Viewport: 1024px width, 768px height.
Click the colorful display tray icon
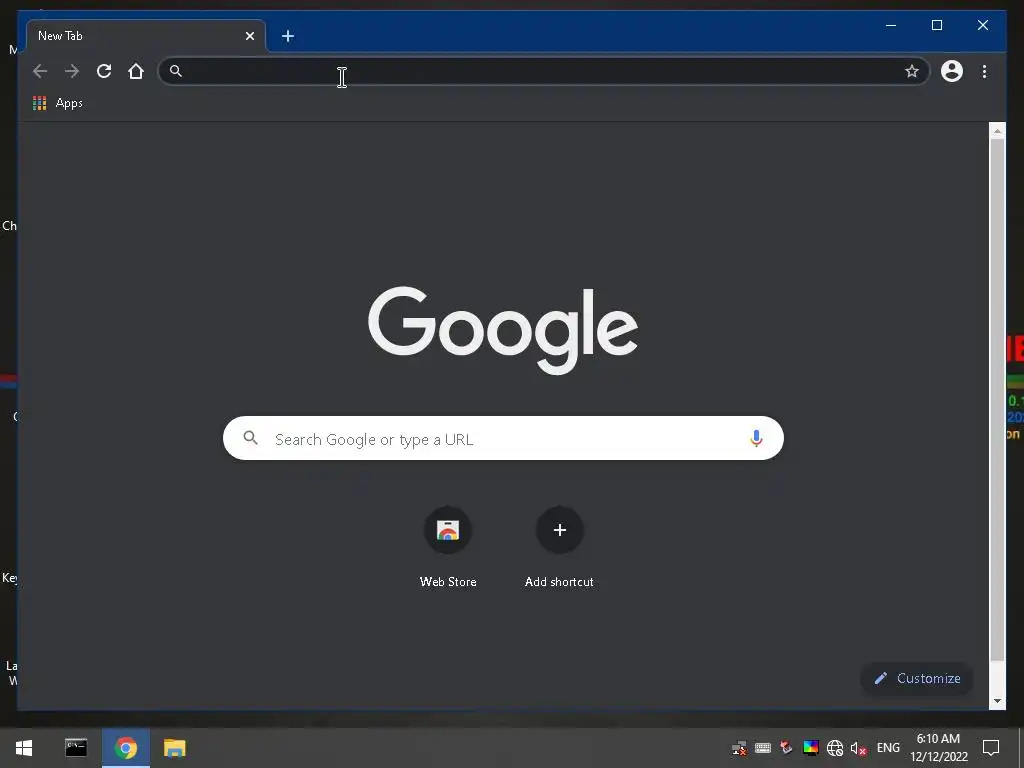[810, 748]
